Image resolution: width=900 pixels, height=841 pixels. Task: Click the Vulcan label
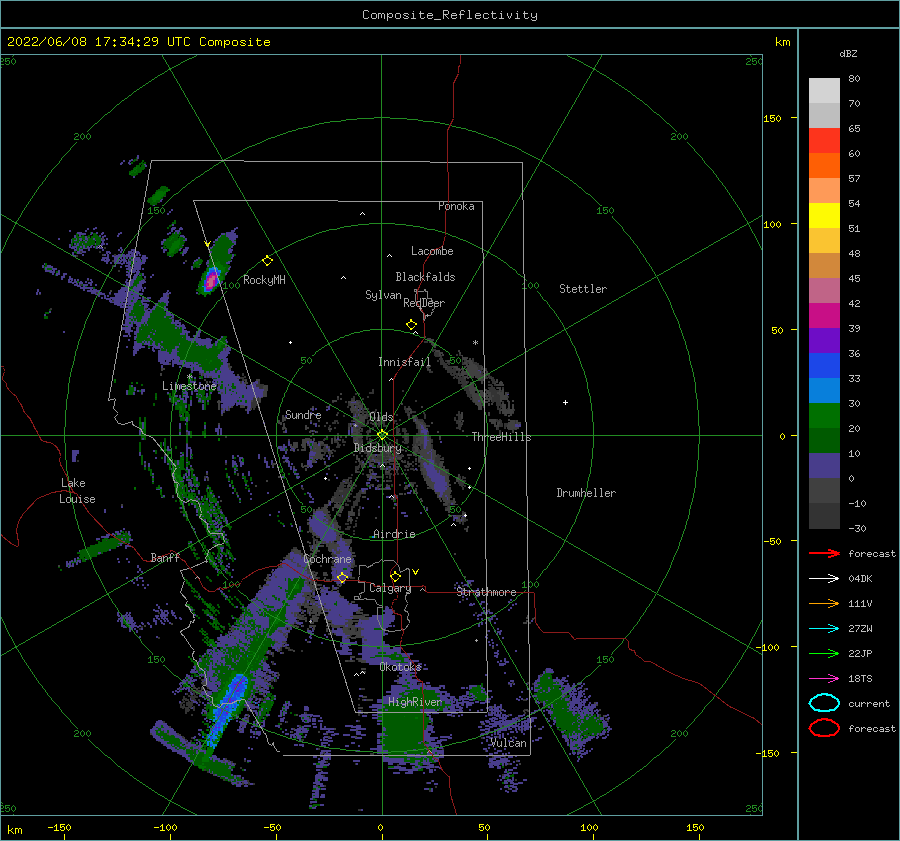click(508, 743)
